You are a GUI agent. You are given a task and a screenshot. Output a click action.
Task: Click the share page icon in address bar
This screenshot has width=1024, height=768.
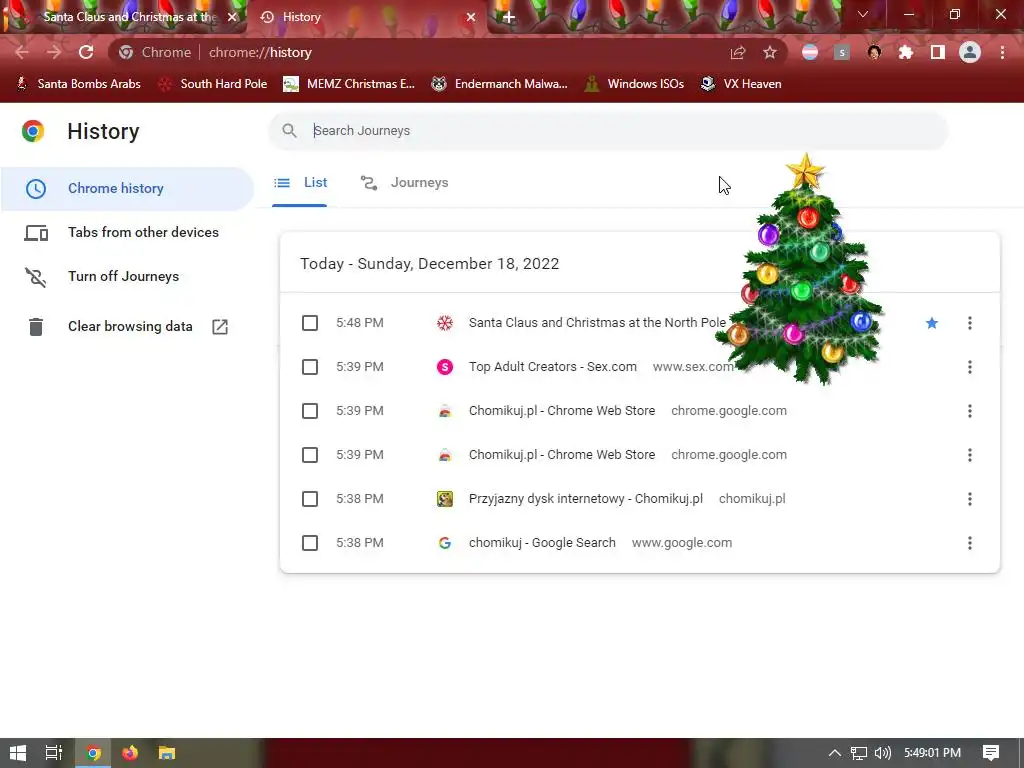[x=738, y=52]
